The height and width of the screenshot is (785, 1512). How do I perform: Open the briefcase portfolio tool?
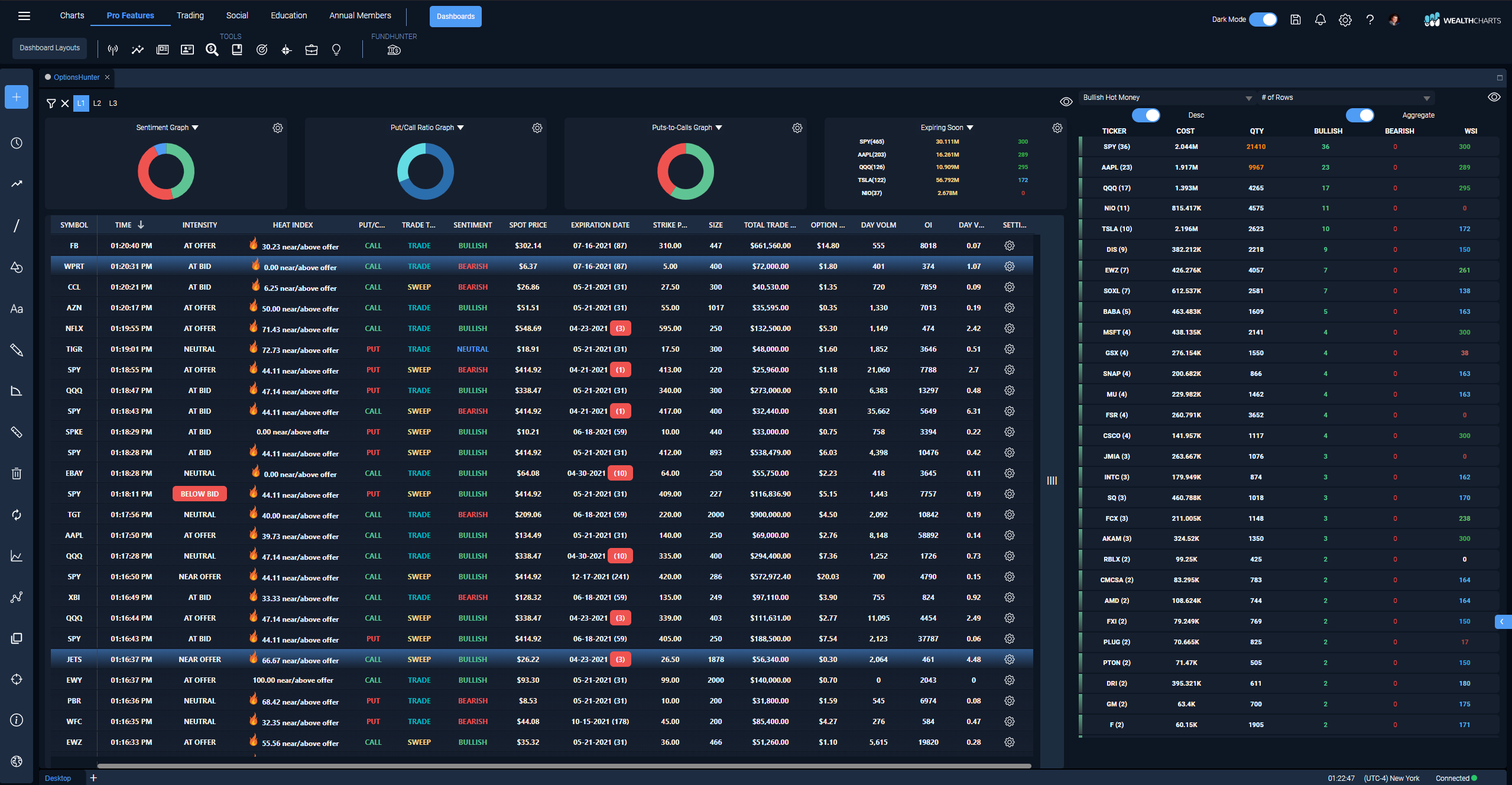pos(312,50)
